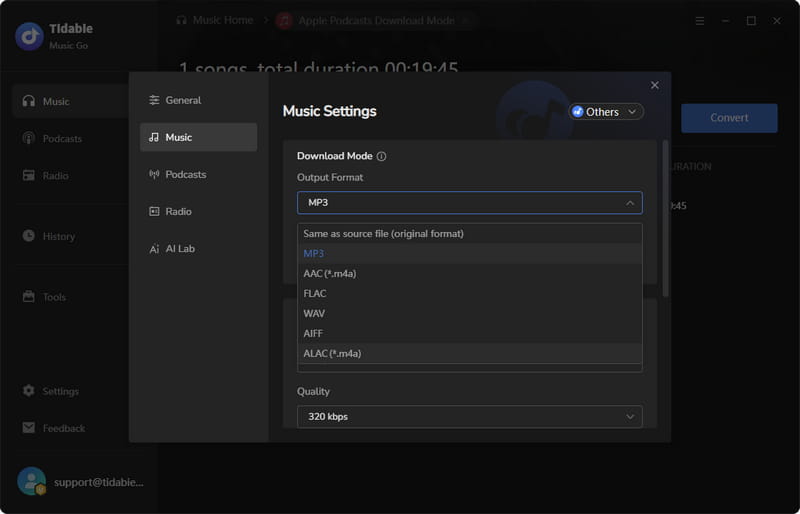800x514 pixels.
Task: Click the settings dialog vertical scrollbar
Action: click(x=665, y=219)
